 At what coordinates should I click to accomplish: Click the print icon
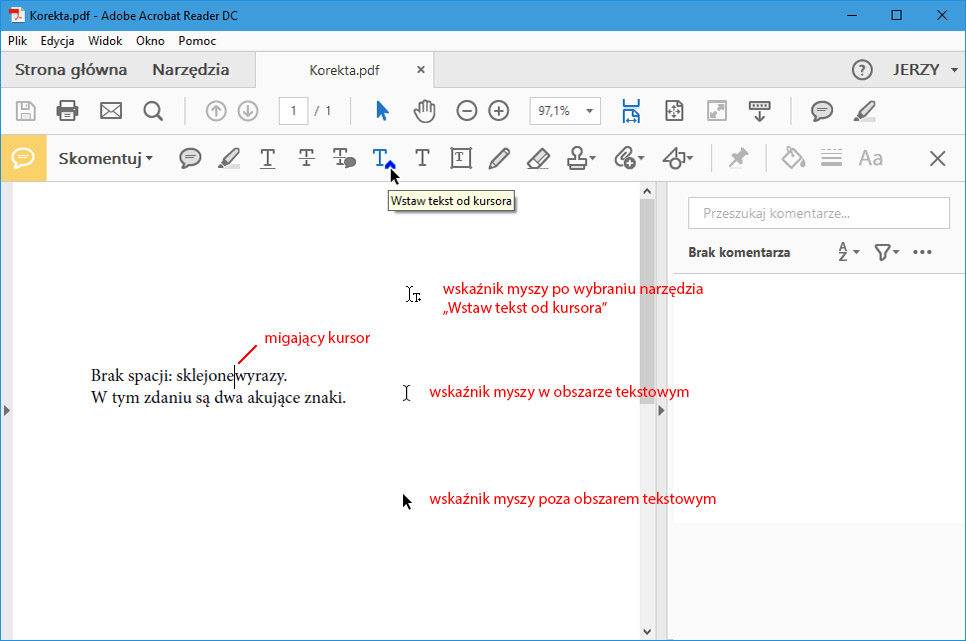tap(67, 111)
